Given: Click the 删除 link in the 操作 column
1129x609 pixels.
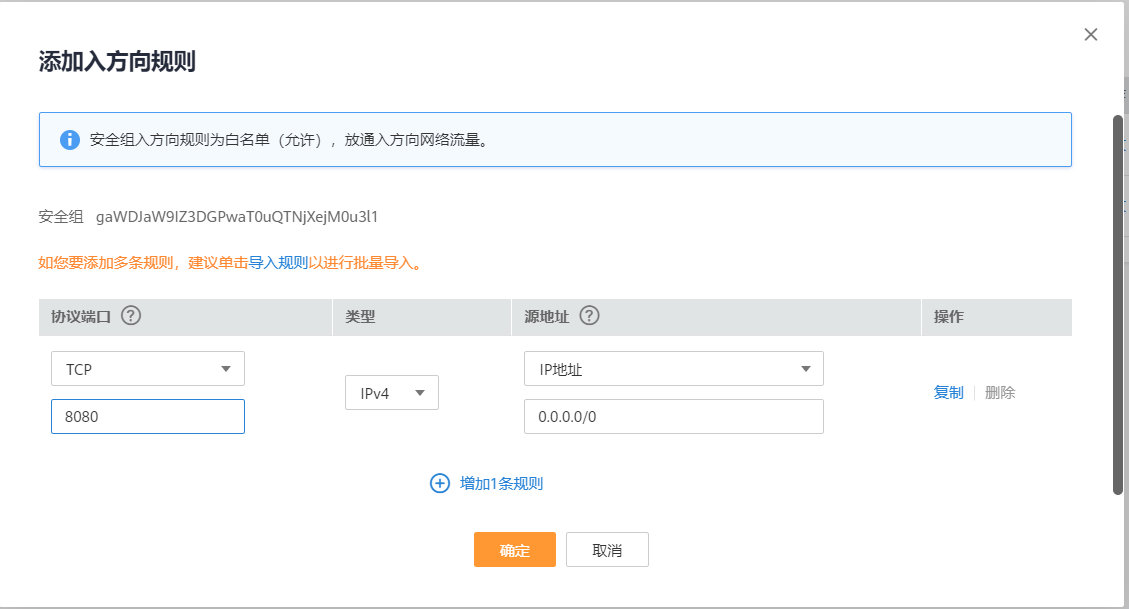Looking at the screenshot, I should click(x=1001, y=392).
